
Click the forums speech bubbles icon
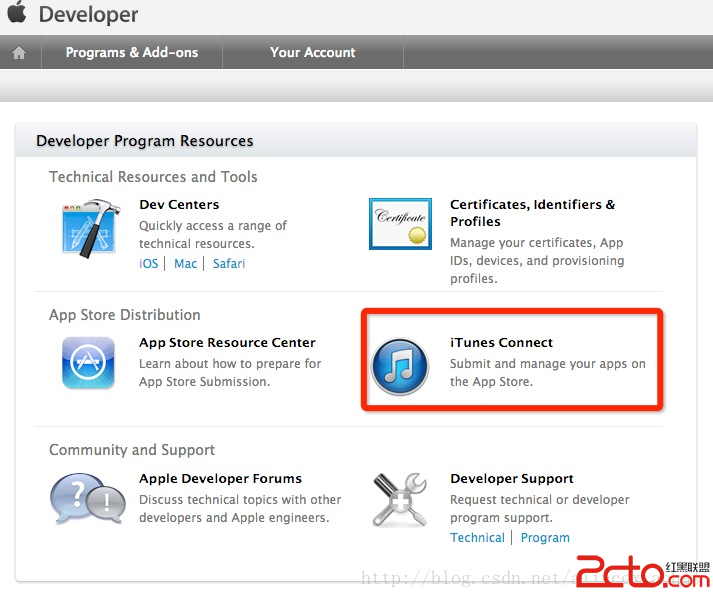(x=88, y=498)
